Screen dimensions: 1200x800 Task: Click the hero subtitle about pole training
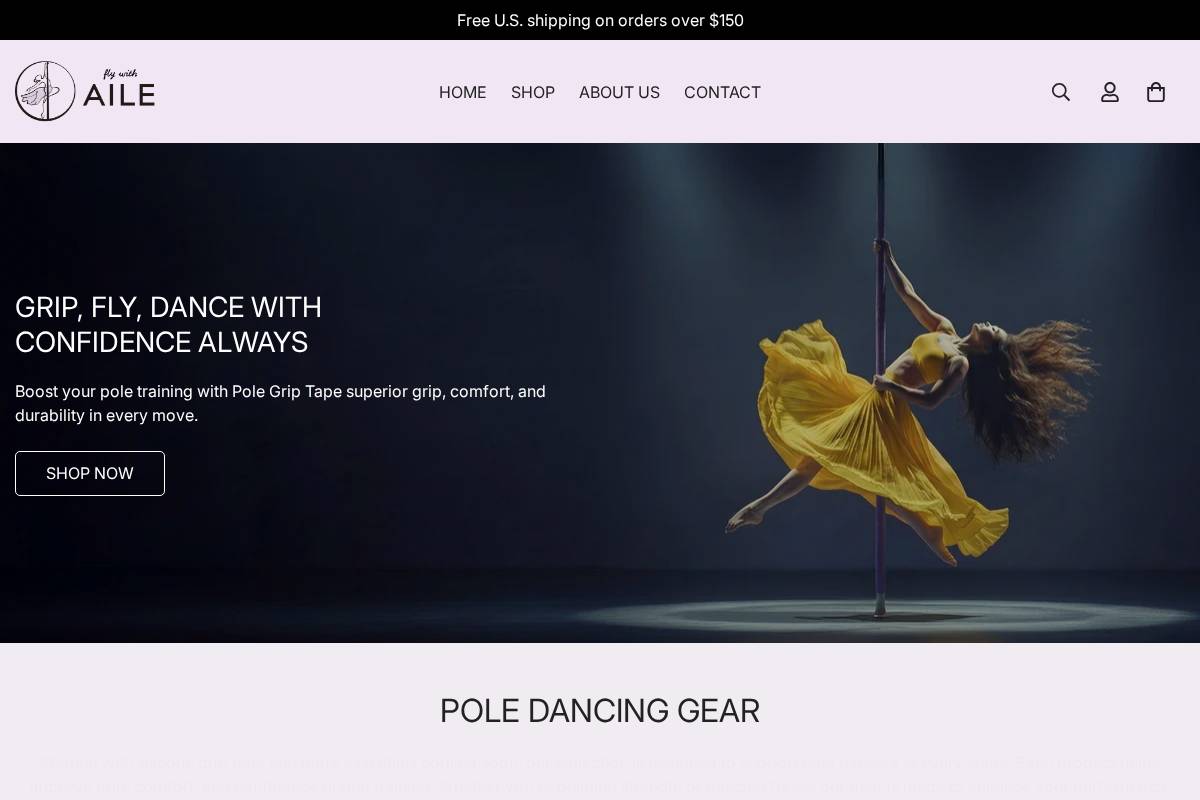point(280,404)
